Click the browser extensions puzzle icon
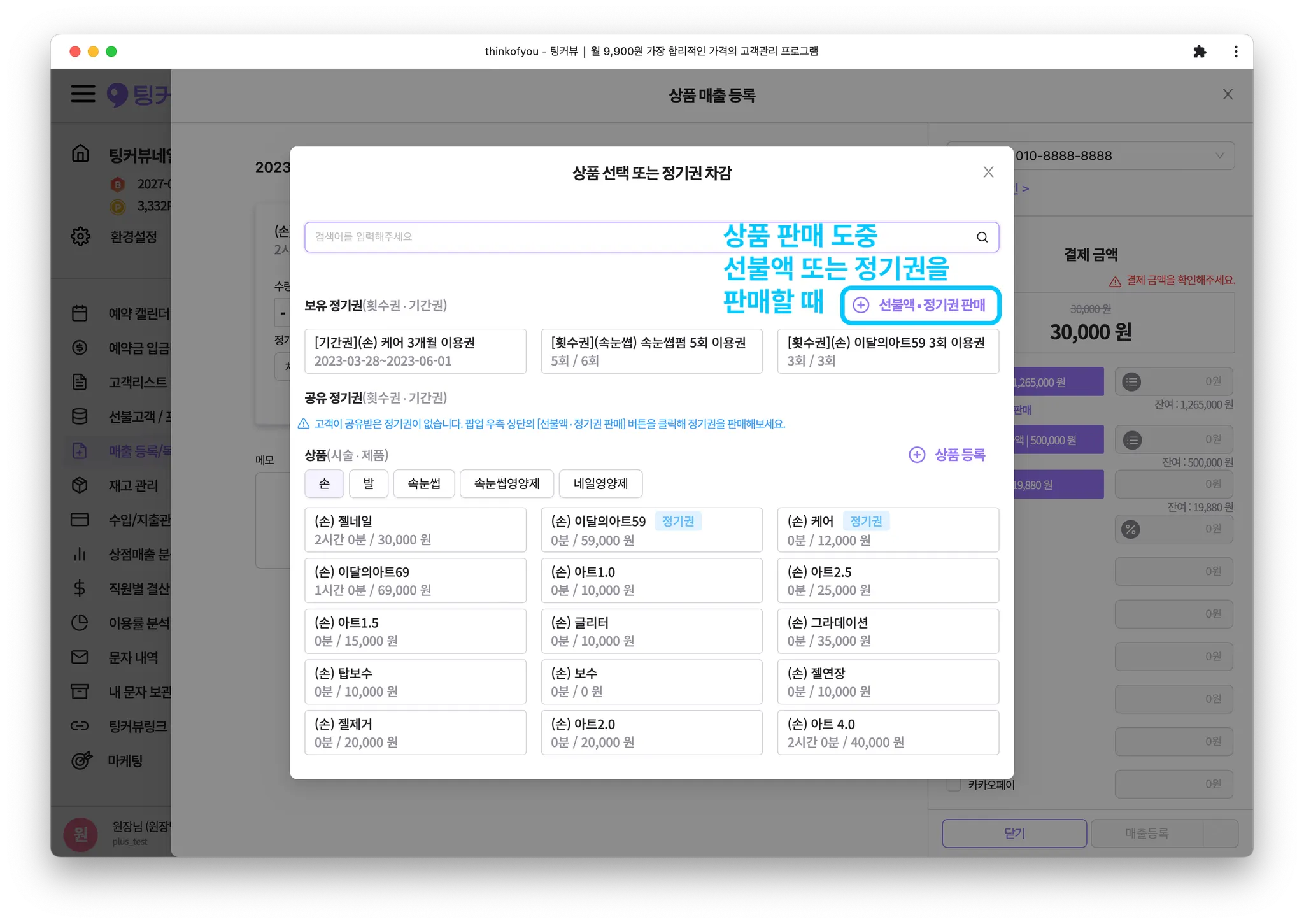The height and width of the screenshot is (924, 1304). 1200,52
